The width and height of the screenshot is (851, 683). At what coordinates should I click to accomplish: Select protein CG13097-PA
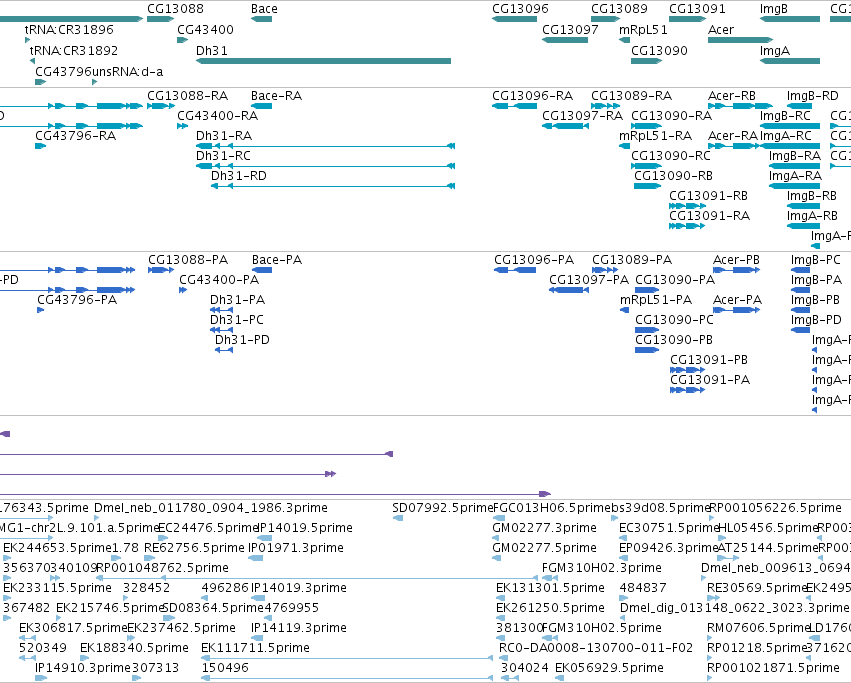589,280
